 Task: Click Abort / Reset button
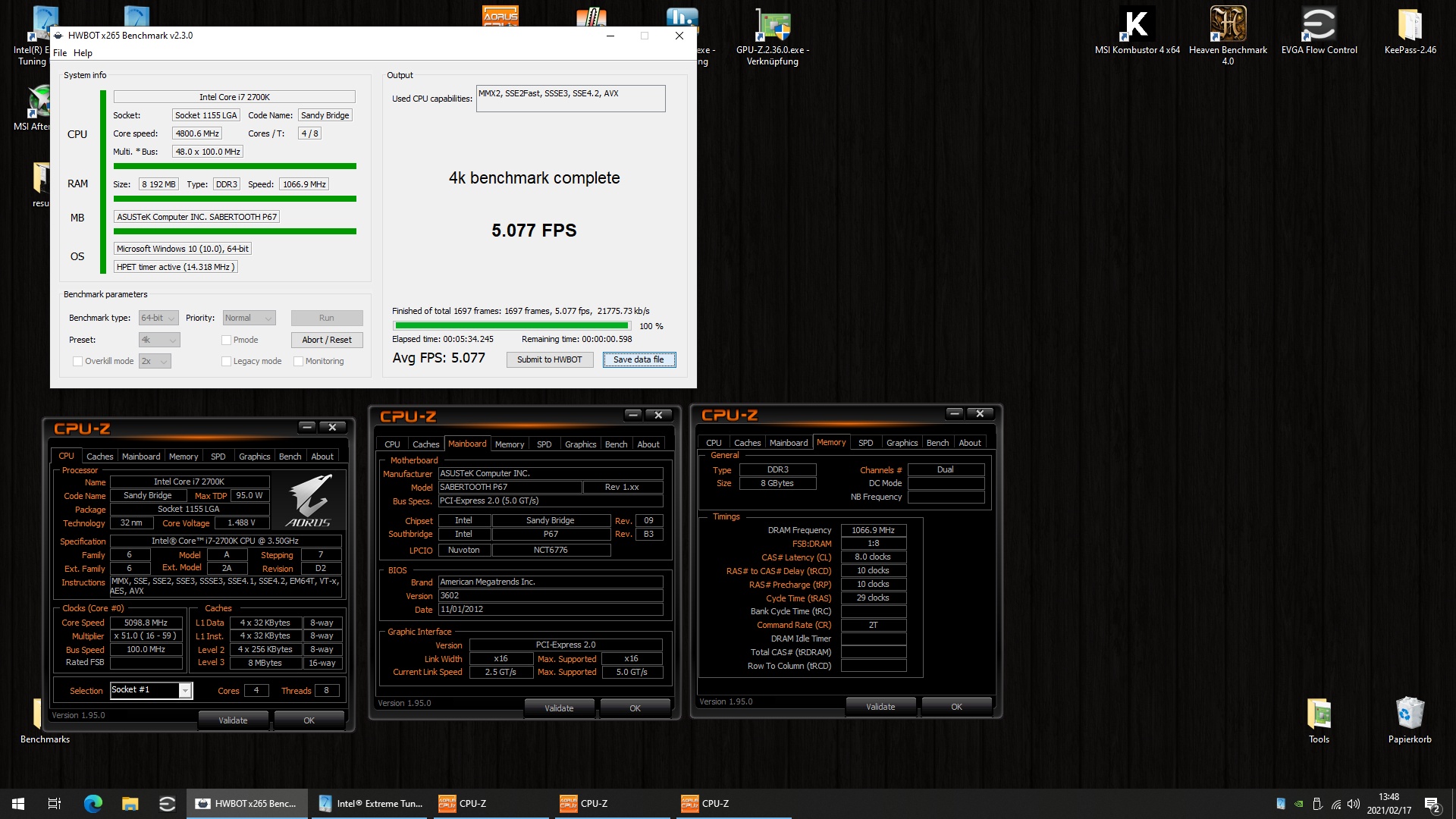[x=327, y=340]
